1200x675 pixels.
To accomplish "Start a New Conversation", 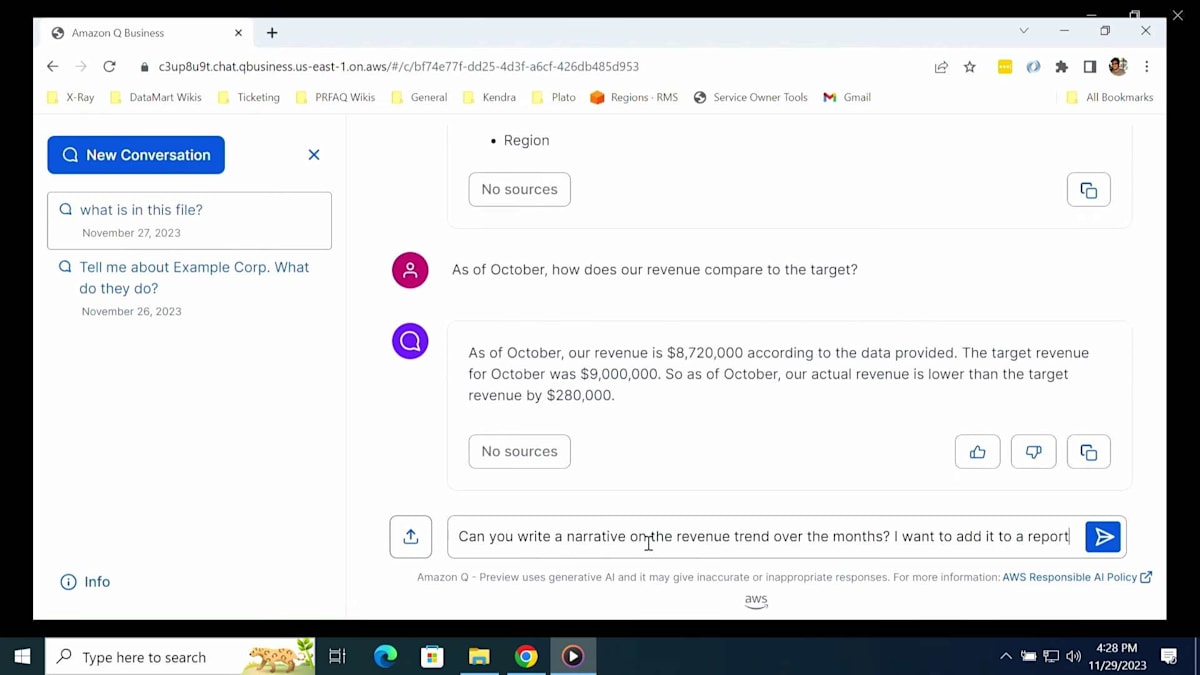I will (136, 155).
